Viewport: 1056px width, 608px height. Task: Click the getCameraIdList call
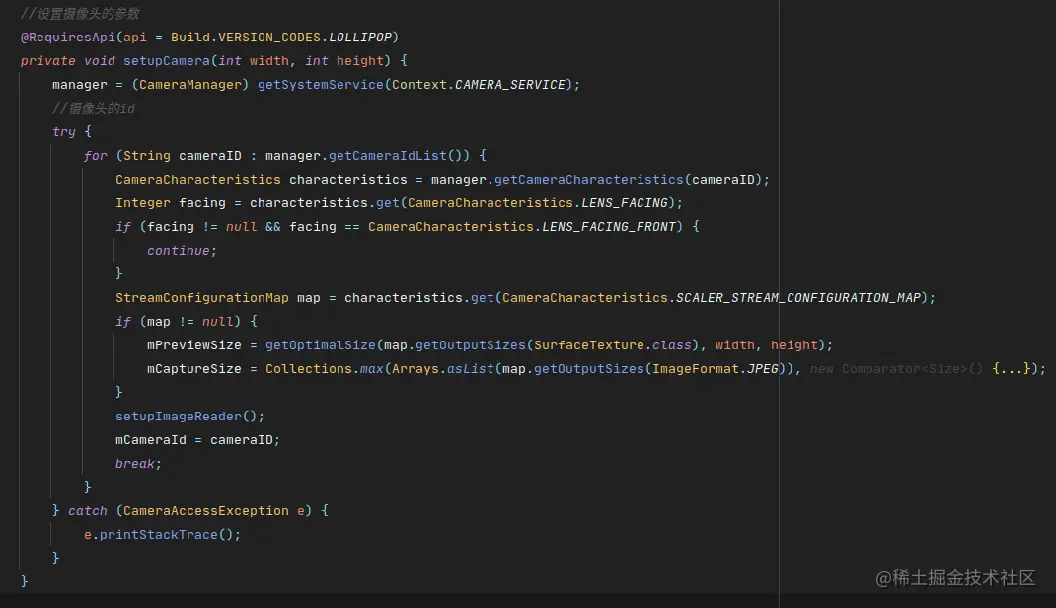click(x=388, y=156)
